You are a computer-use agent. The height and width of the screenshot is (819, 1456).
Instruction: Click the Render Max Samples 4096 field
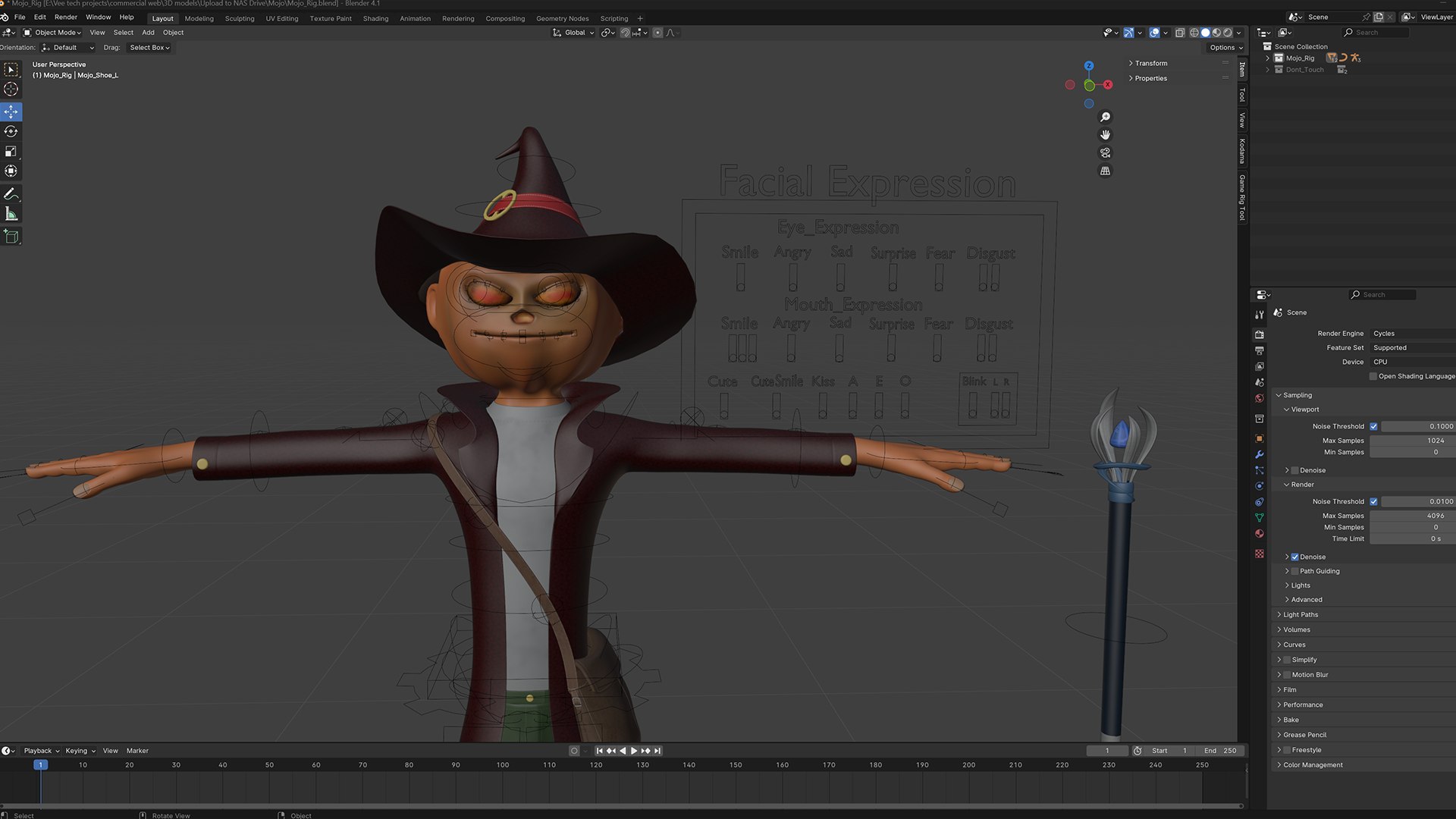point(1412,516)
